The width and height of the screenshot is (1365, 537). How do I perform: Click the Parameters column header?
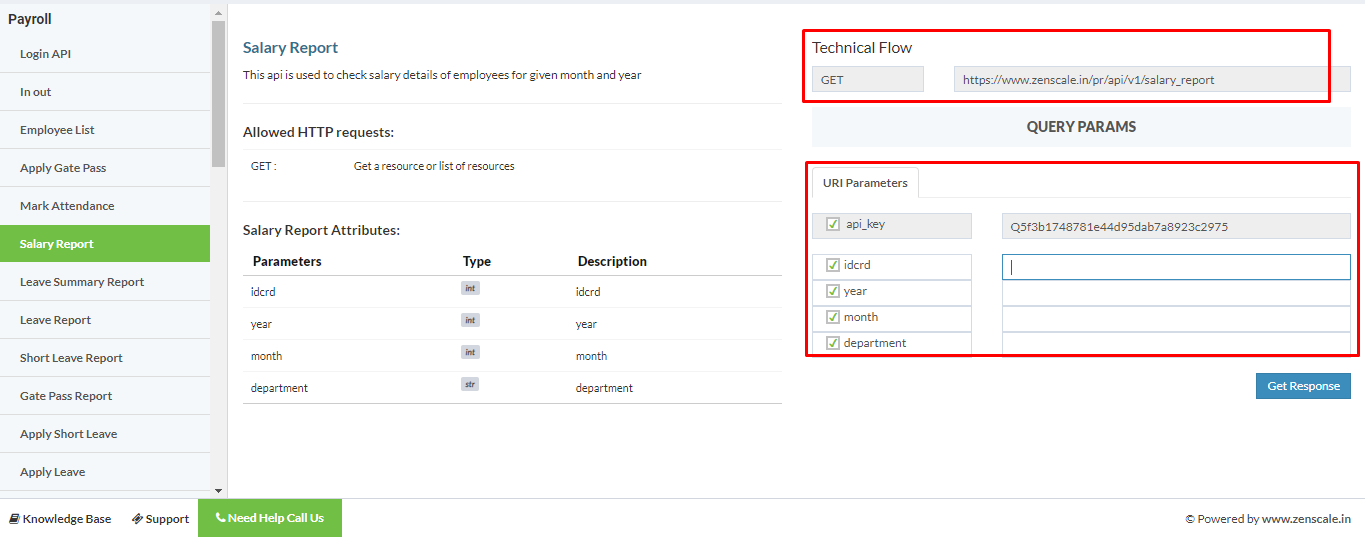[x=287, y=261]
